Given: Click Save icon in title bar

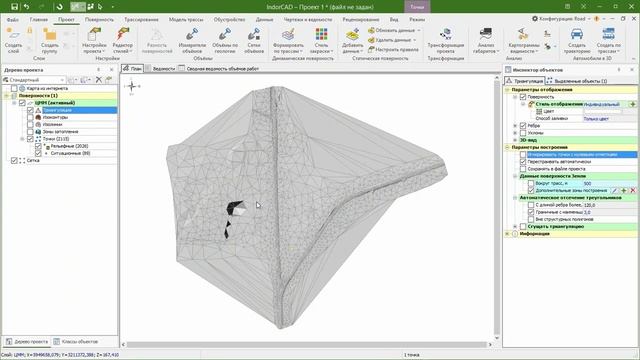Looking at the screenshot, I should (x=14, y=7).
